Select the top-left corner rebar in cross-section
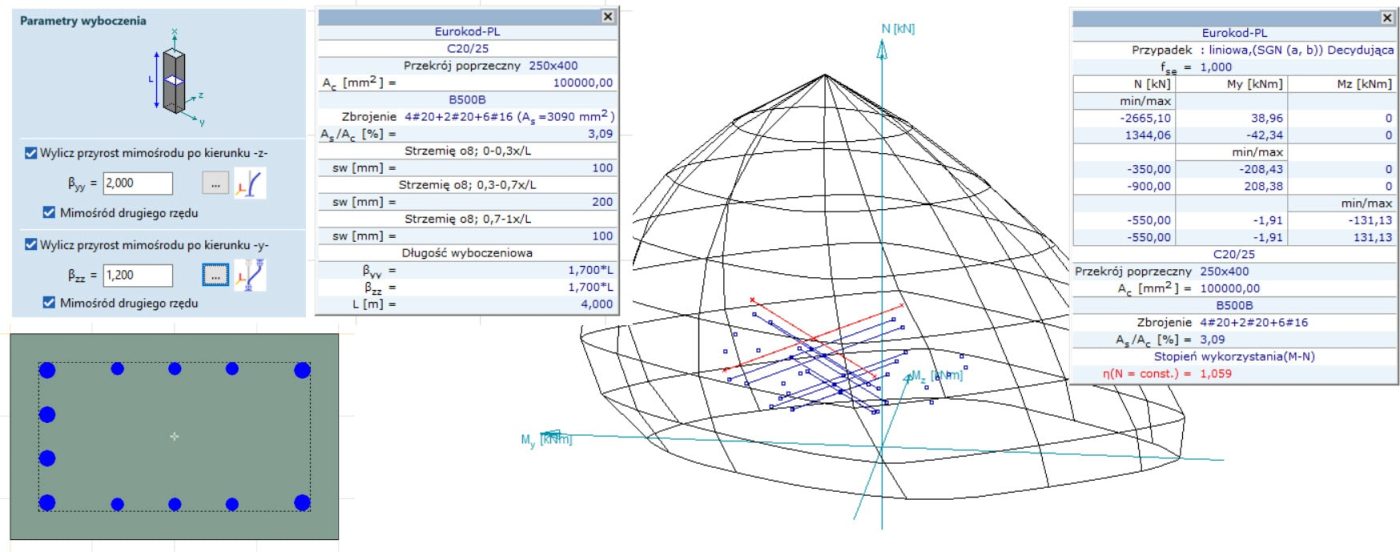Image resolution: width=1400 pixels, height=552 pixels. point(47,370)
